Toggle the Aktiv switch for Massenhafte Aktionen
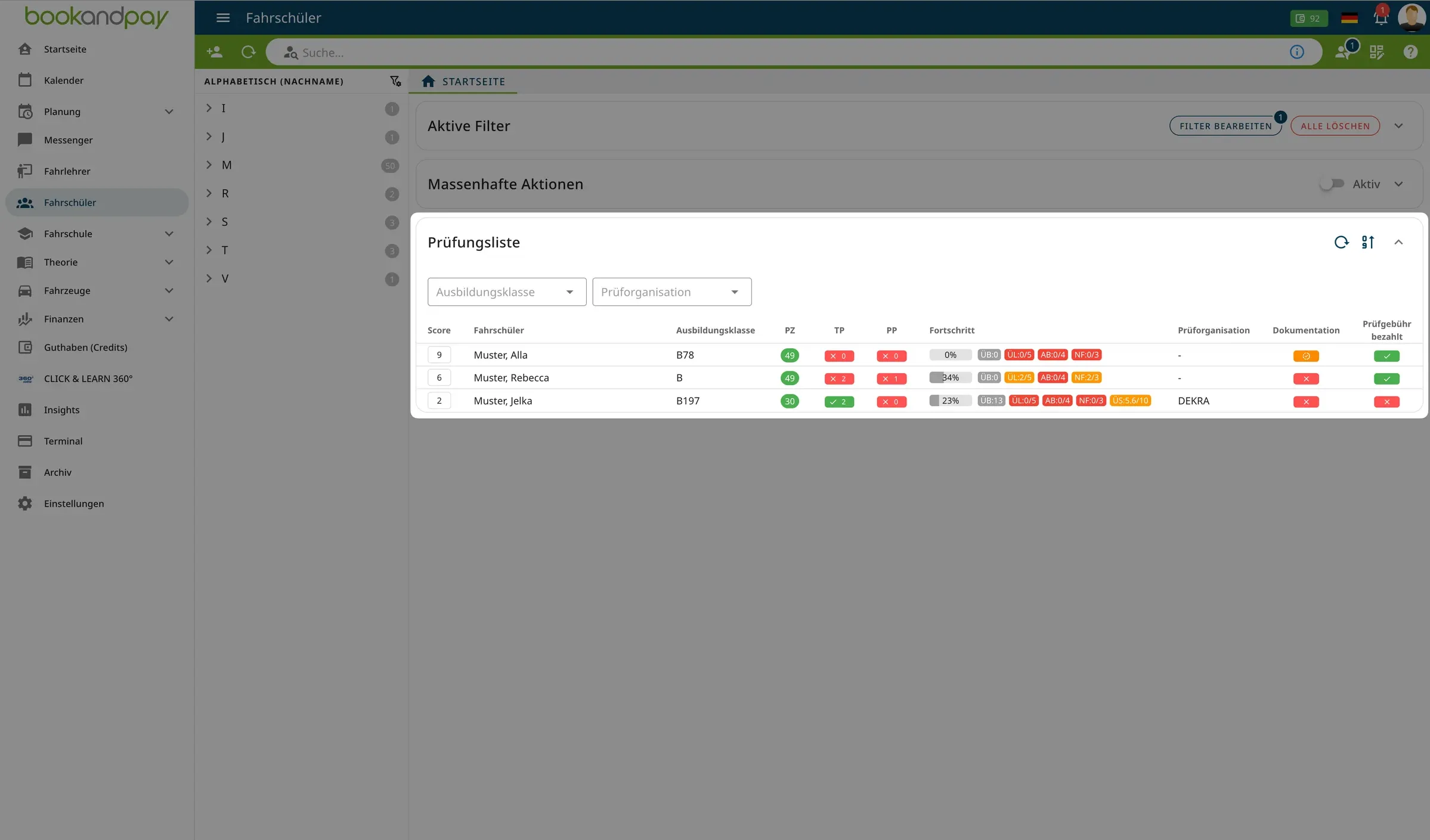 click(x=1332, y=184)
